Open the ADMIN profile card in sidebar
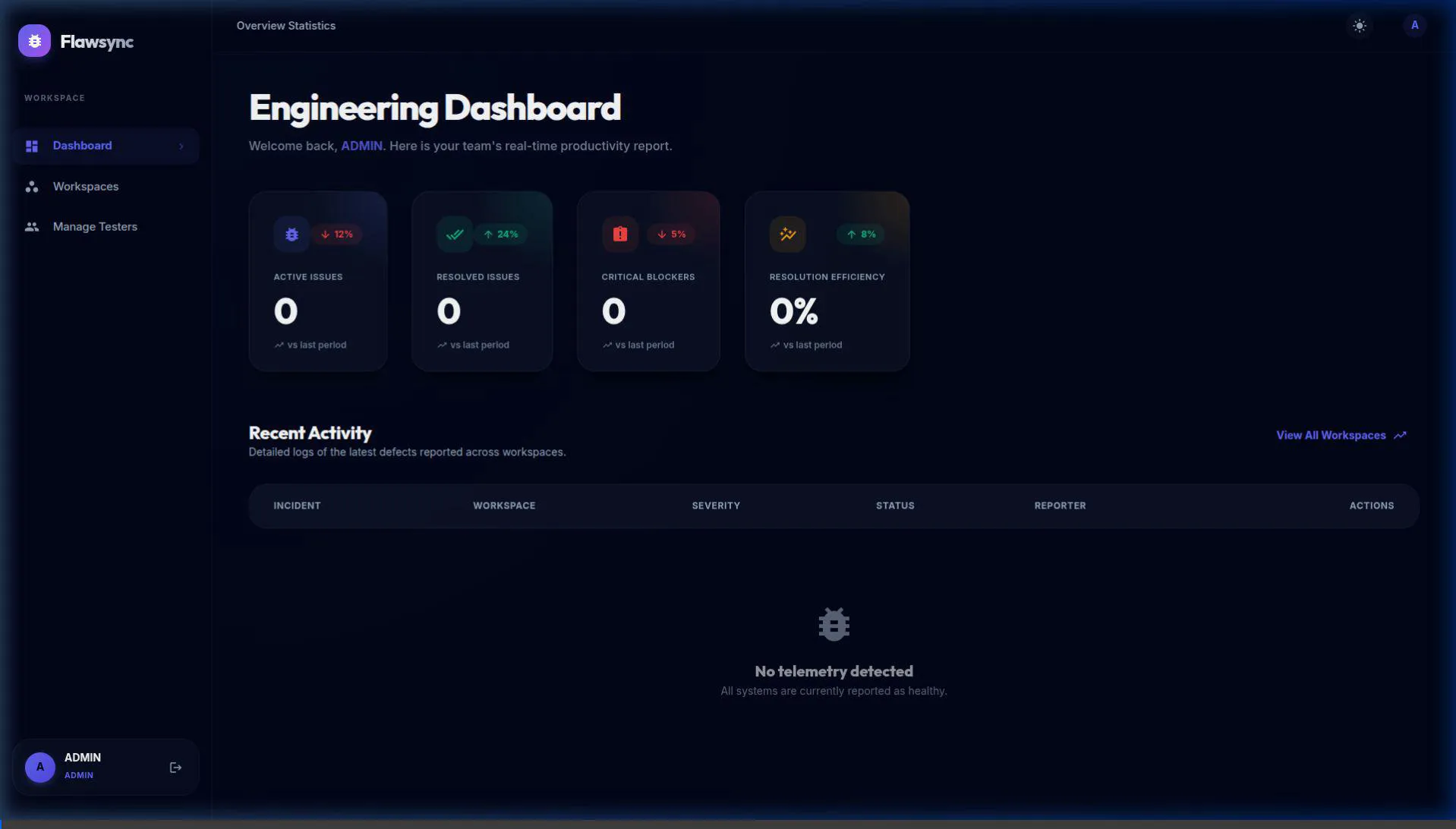 click(84, 767)
